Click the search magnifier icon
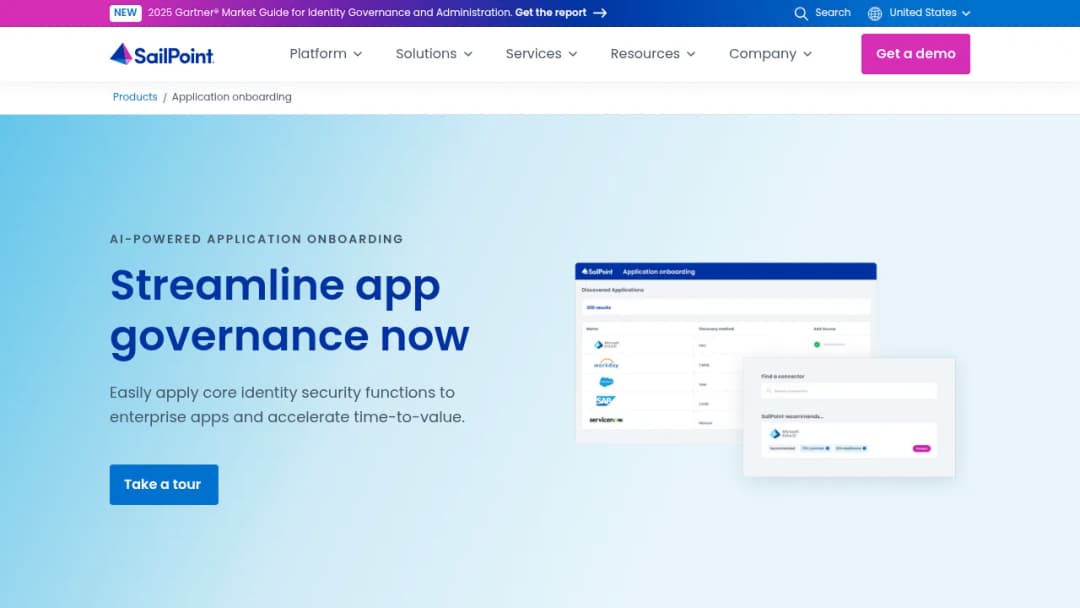 800,13
